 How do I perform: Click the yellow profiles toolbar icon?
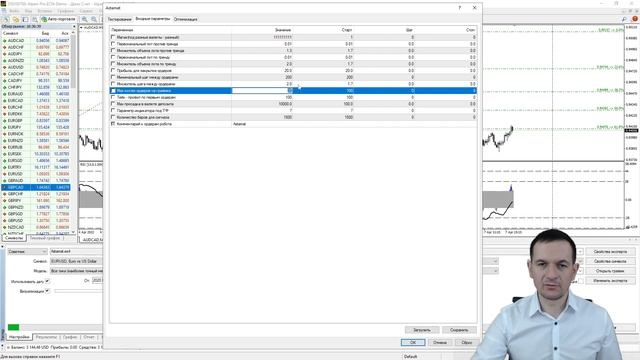[x=16, y=19]
